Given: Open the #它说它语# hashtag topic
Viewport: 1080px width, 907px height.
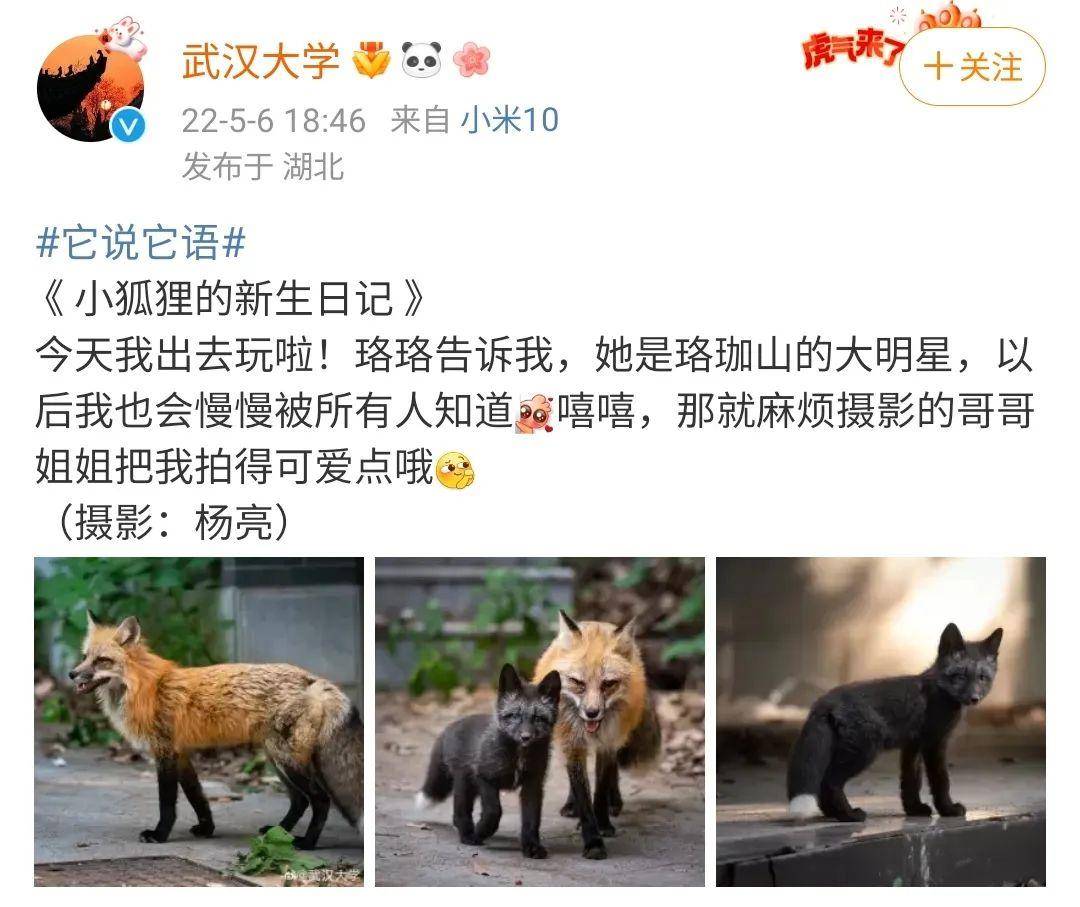Looking at the screenshot, I should tap(141, 242).
